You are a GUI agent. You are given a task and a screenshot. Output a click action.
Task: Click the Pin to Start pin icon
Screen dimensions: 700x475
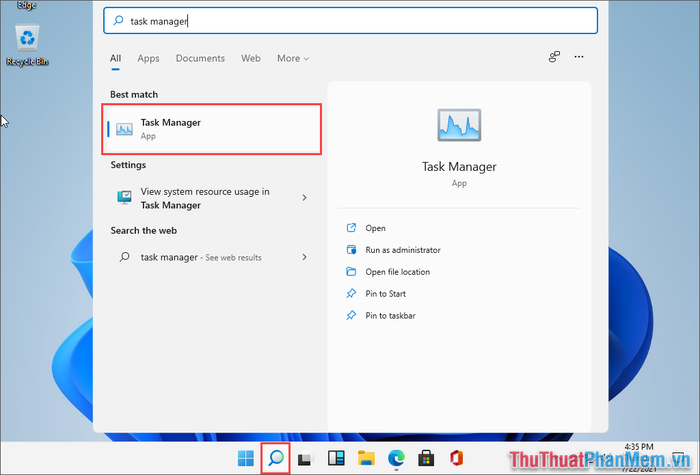coord(351,293)
